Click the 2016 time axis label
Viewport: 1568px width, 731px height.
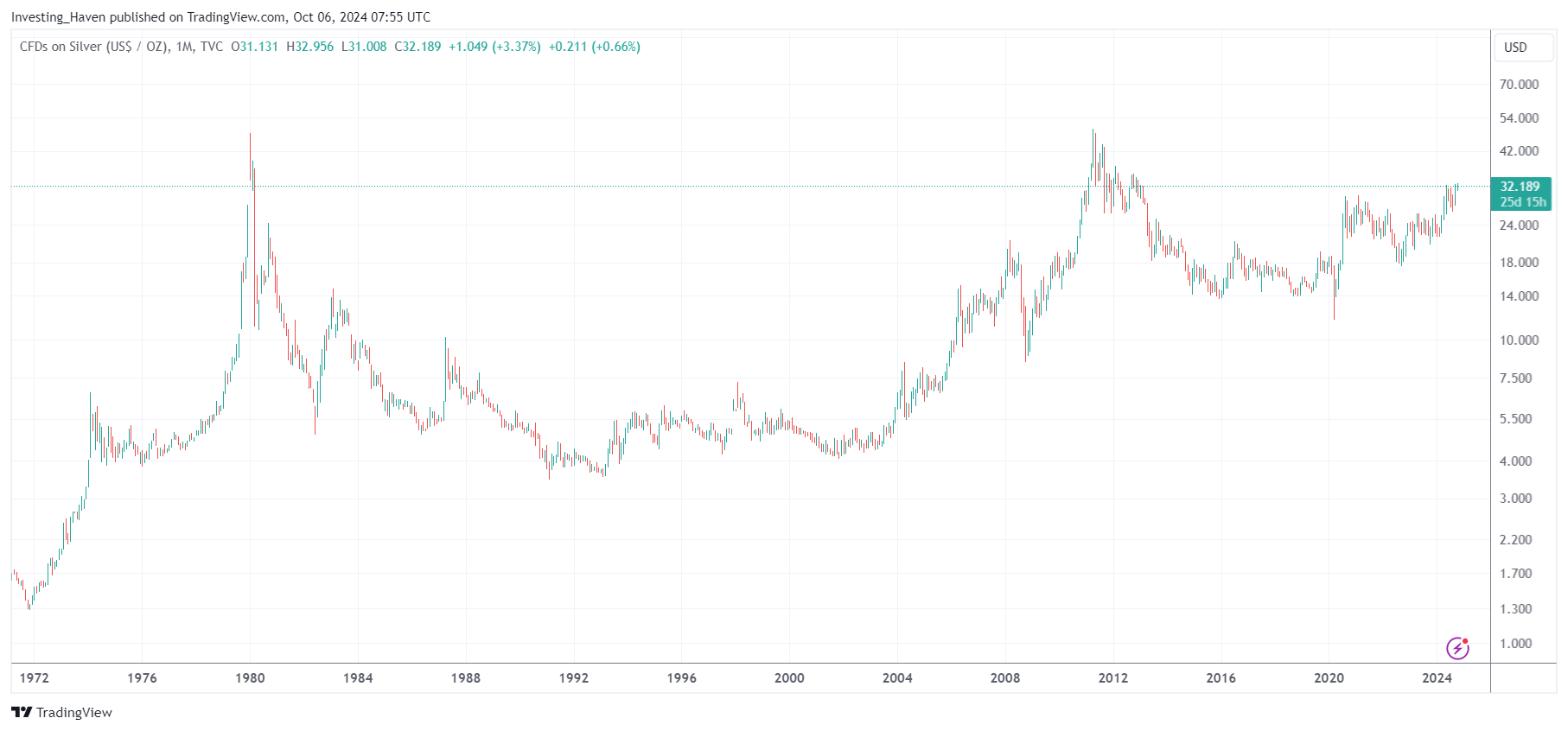1221,678
